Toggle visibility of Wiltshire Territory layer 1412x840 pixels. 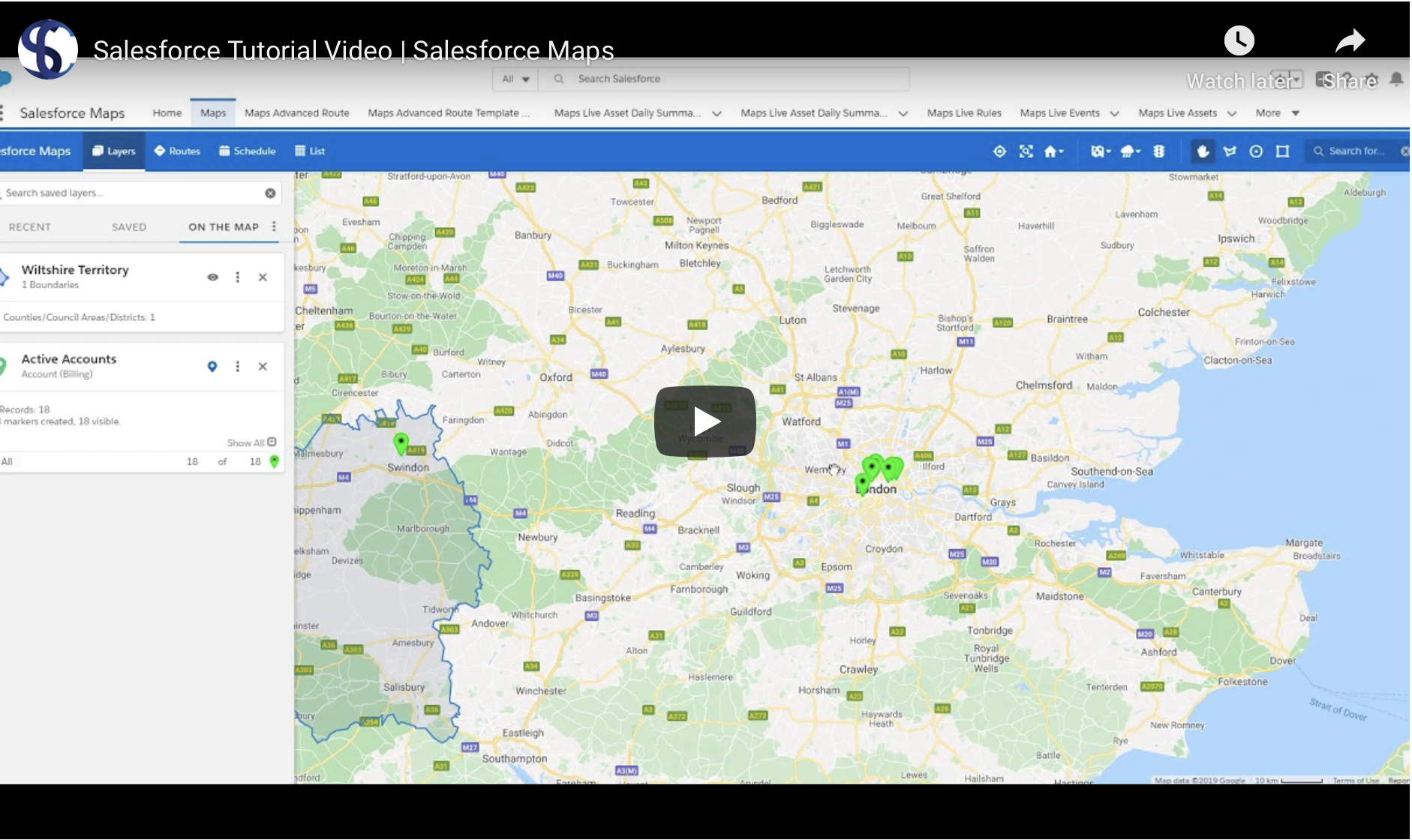click(x=213, y=277)
